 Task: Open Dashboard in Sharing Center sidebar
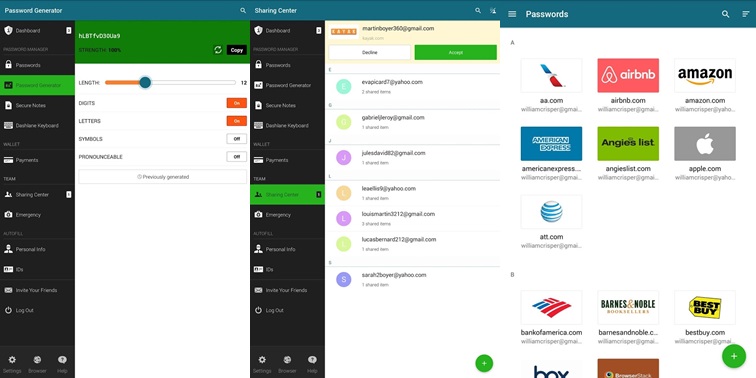(287, 30)
